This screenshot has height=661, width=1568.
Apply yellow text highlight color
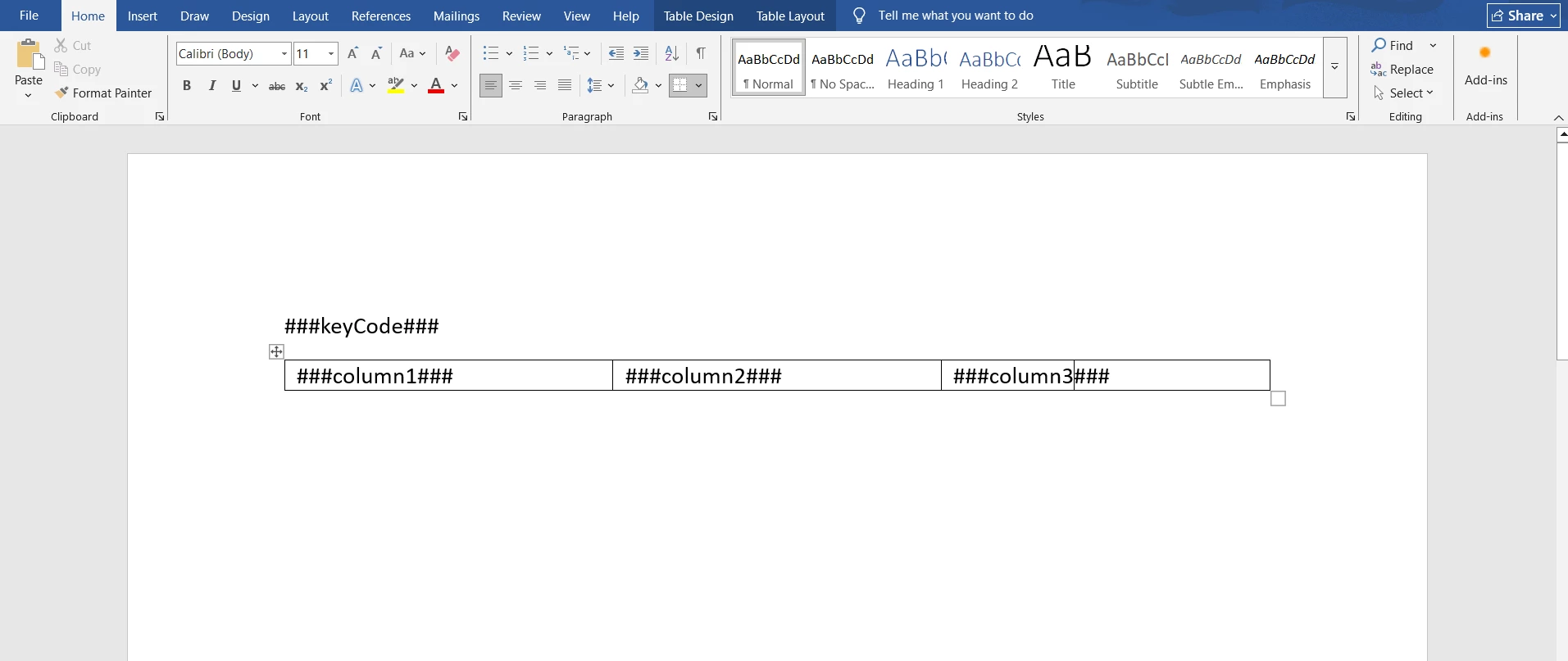coord(396,86)
